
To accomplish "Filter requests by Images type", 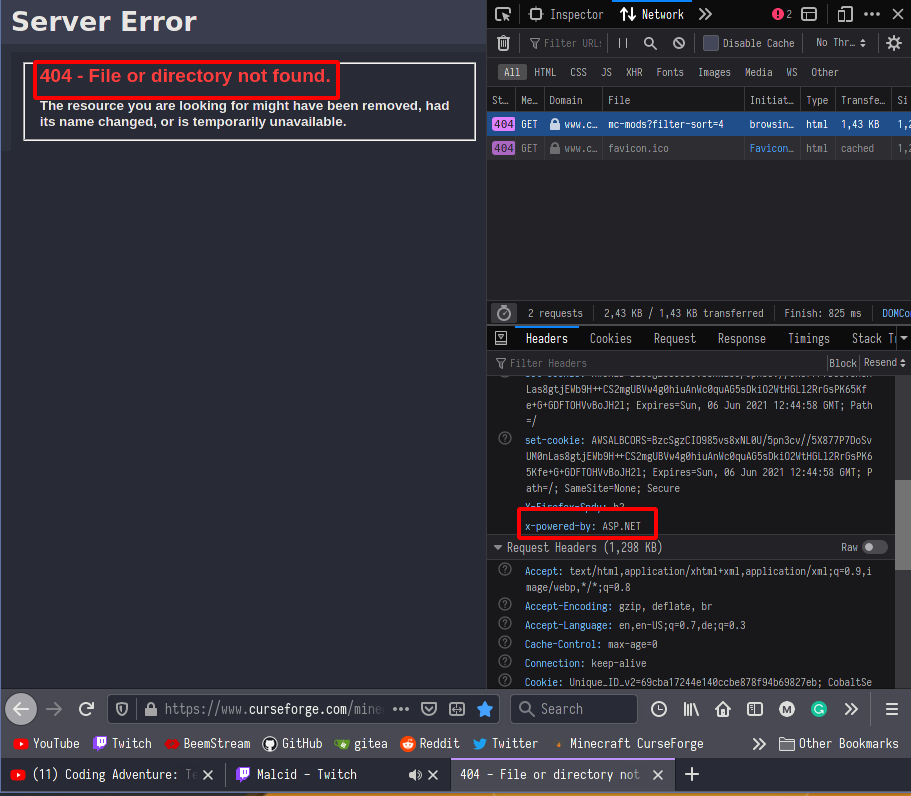I will tap(714, 72).
